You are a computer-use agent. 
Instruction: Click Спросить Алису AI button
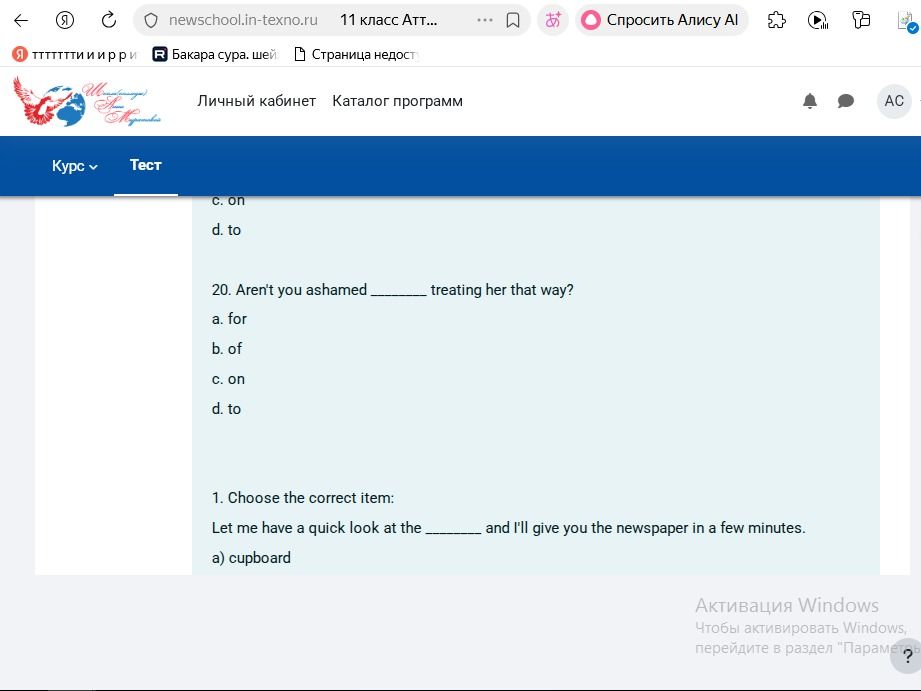[661, 21]
